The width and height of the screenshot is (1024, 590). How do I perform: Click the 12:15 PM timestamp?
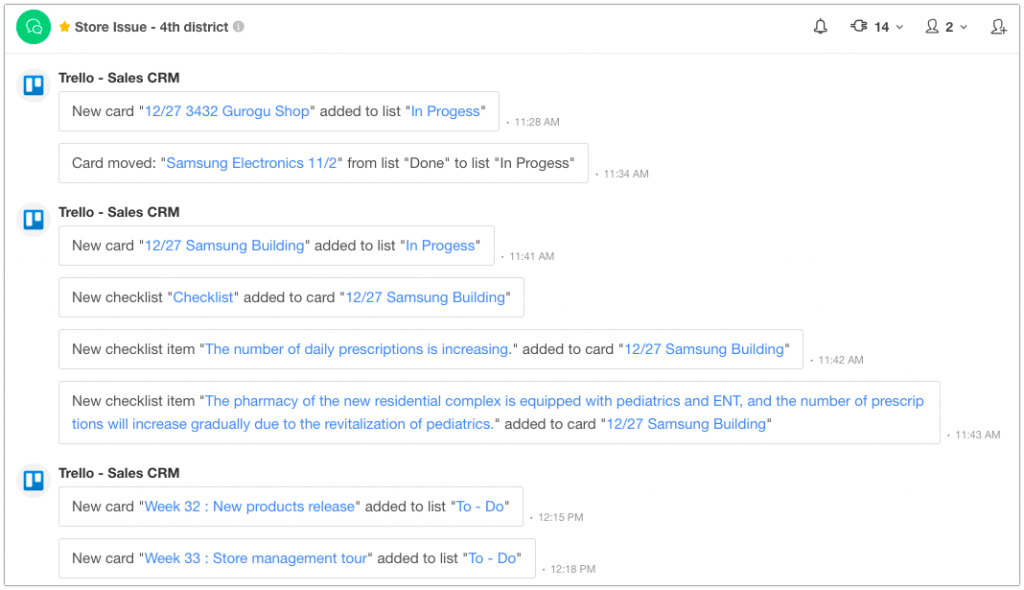tap(560, 517)
